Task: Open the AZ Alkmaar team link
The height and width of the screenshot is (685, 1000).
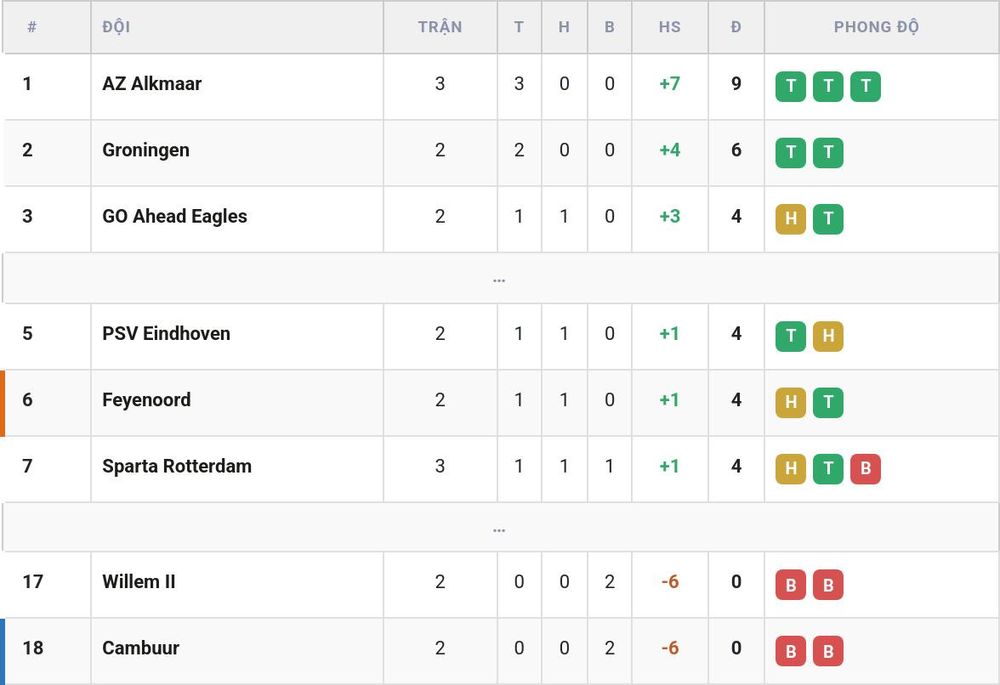Action: click(152, 84)
